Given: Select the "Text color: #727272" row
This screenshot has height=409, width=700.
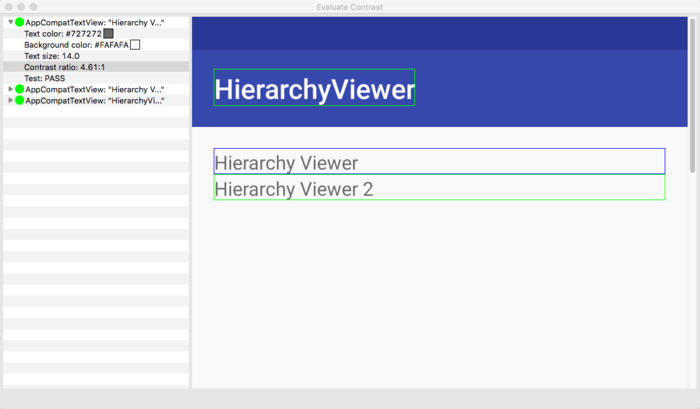Looking at the screenshot, I should pyautogui.click(x=96, y=33).
